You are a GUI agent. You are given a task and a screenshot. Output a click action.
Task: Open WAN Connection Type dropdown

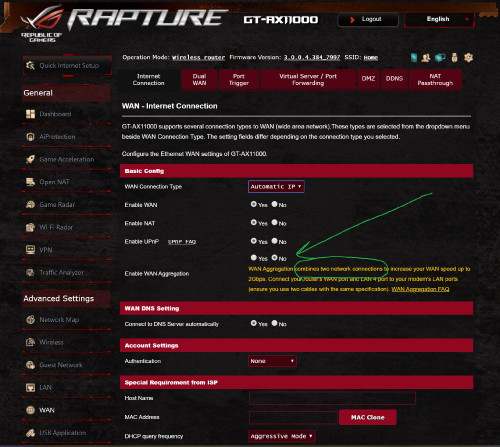(276, 187)
